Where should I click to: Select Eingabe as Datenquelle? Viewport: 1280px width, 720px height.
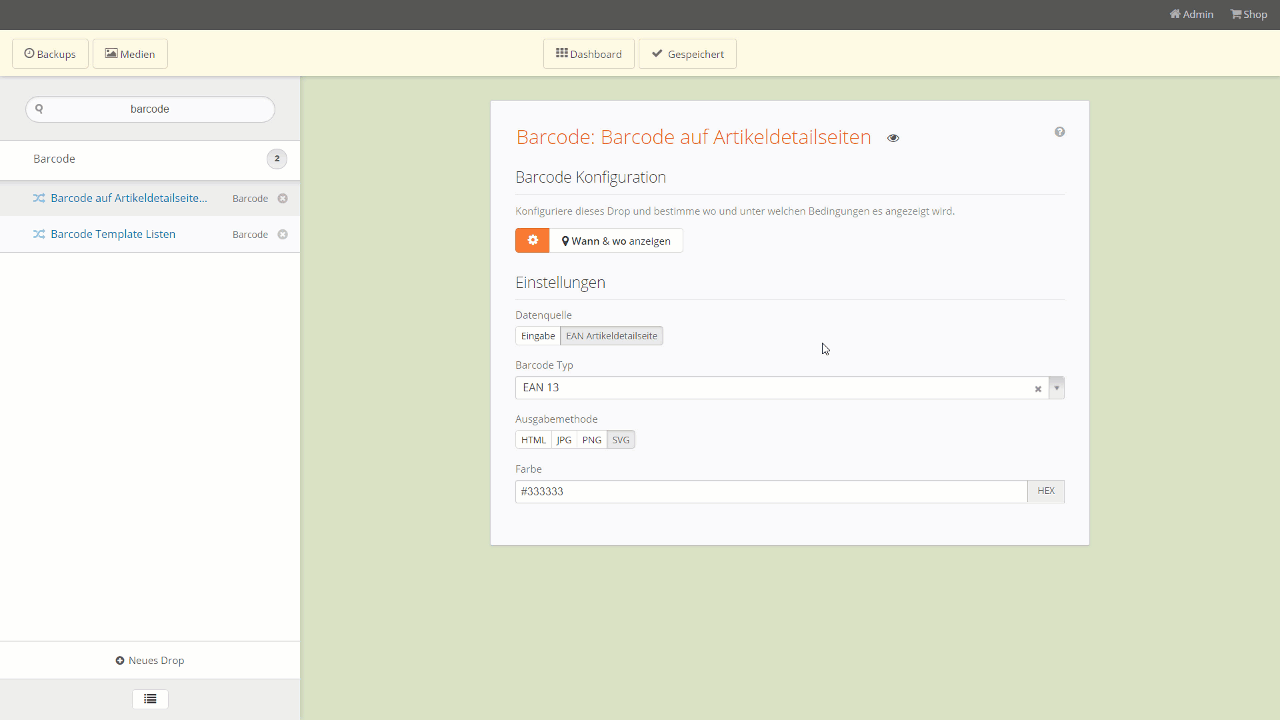(x=538, y=336)
